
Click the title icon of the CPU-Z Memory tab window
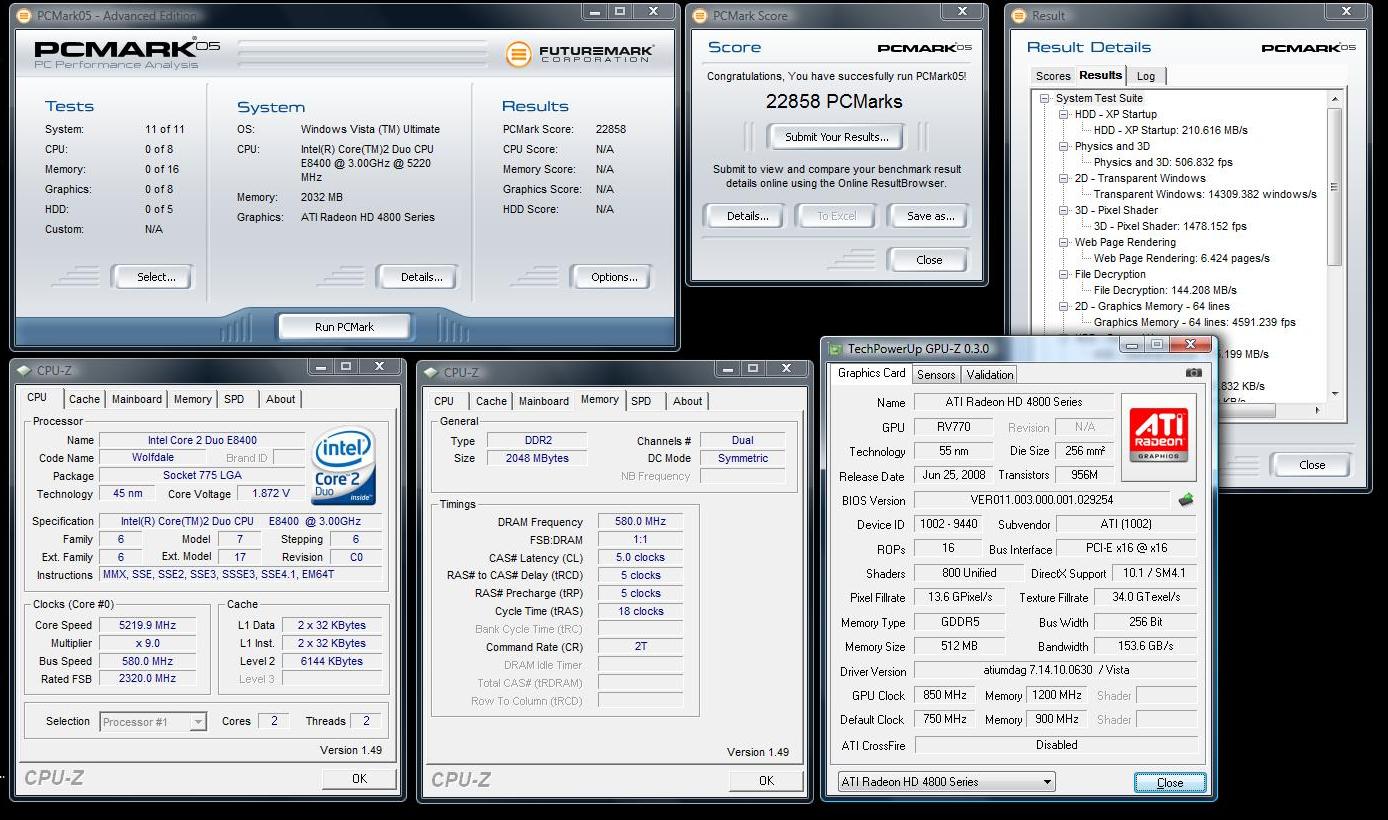pyautogui.click(x=431, y=372)
